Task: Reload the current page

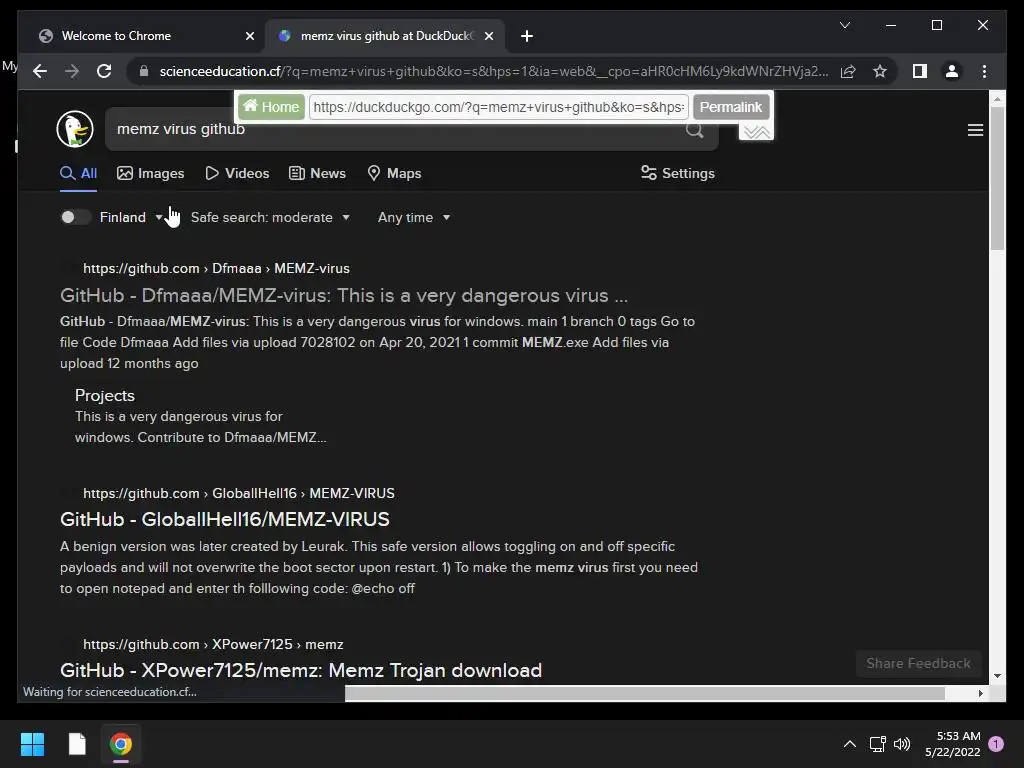Action: click(104, 71)
